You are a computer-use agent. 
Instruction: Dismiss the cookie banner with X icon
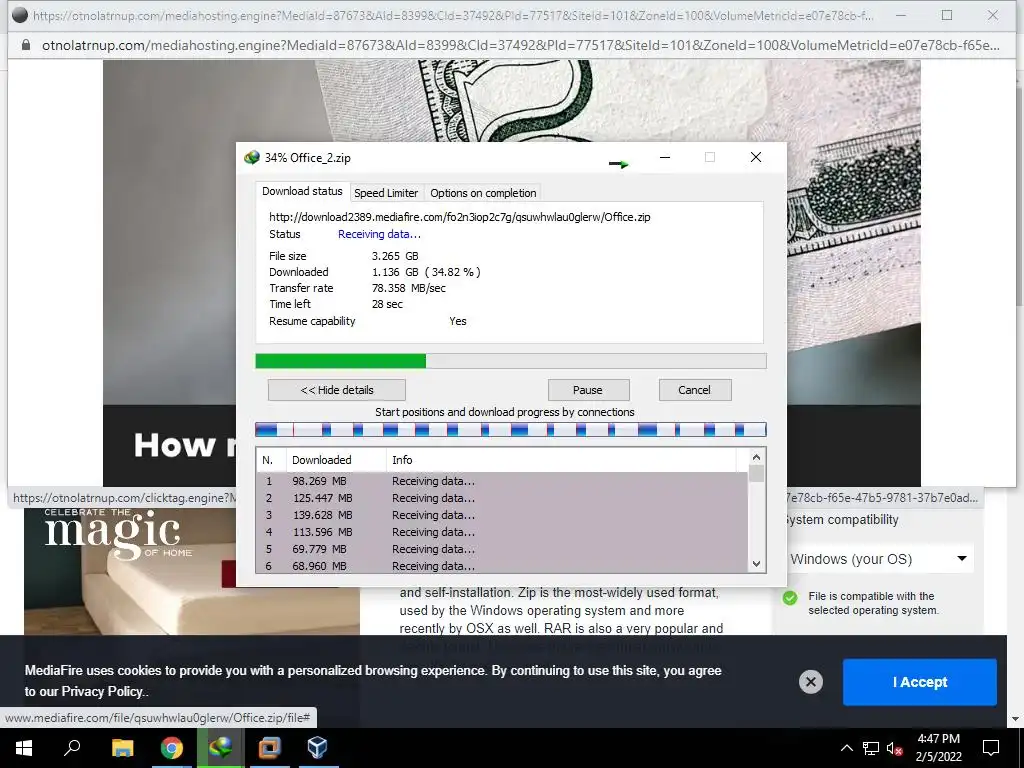pyautogui.click(x=810, y=682)
